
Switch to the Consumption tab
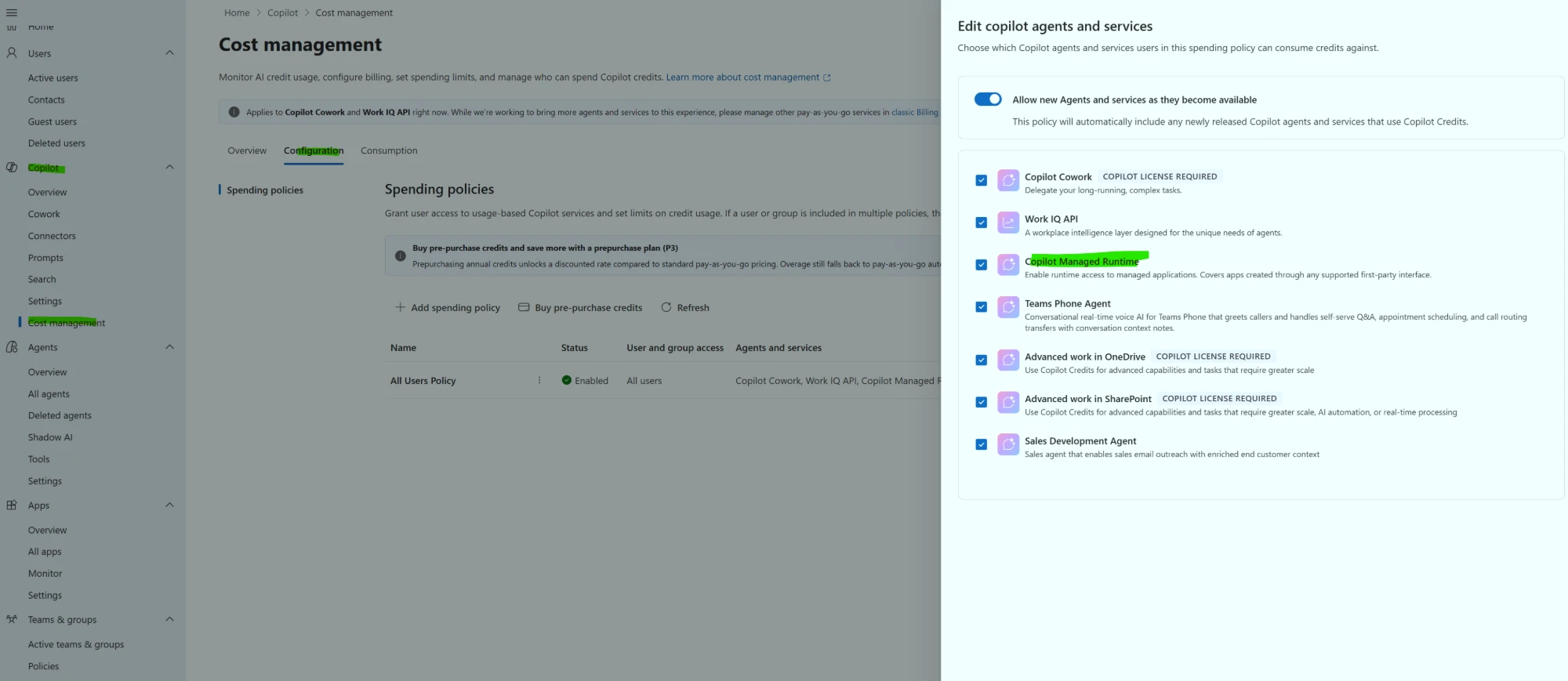389,150
